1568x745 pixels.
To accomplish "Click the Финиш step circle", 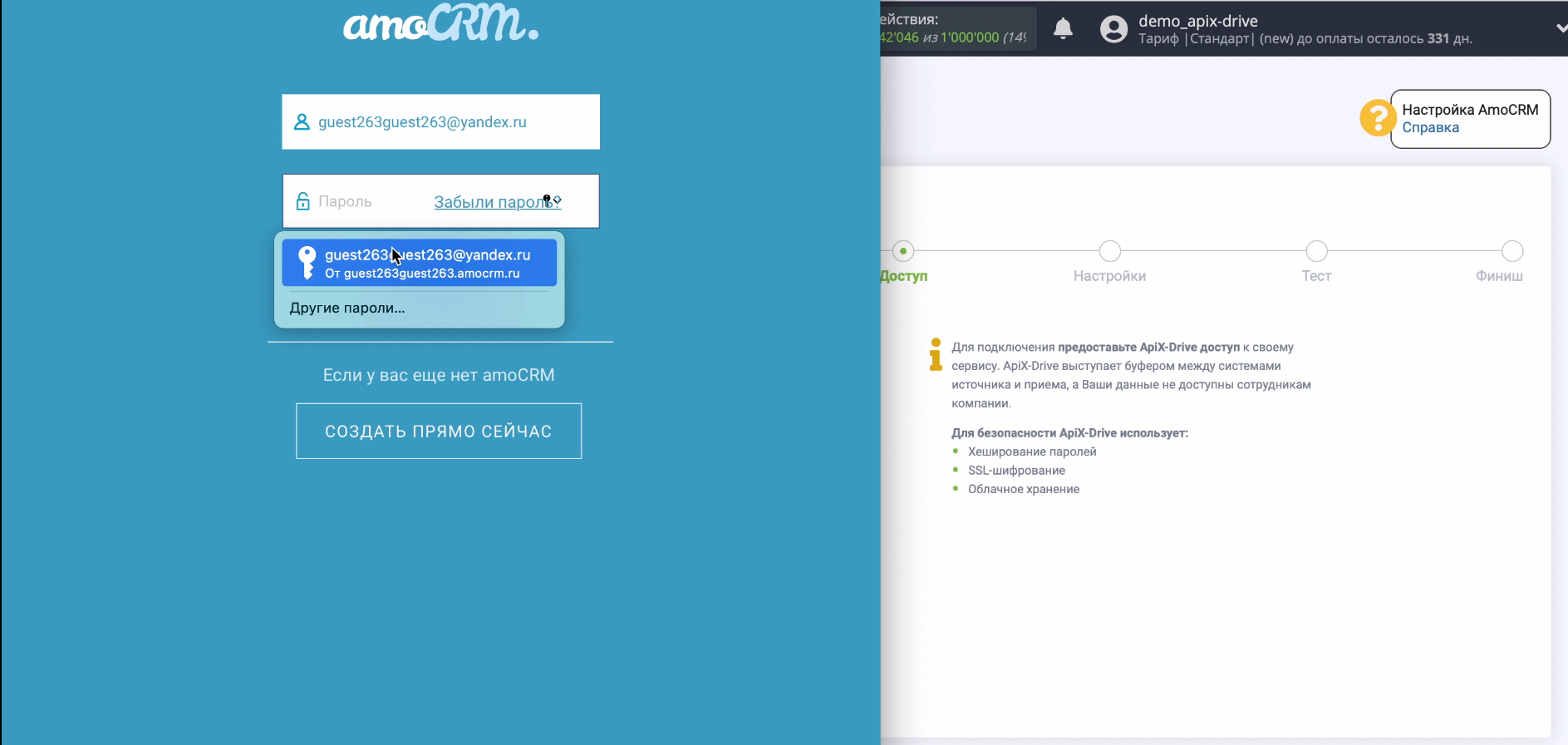I will click(x=1512, y=251).
